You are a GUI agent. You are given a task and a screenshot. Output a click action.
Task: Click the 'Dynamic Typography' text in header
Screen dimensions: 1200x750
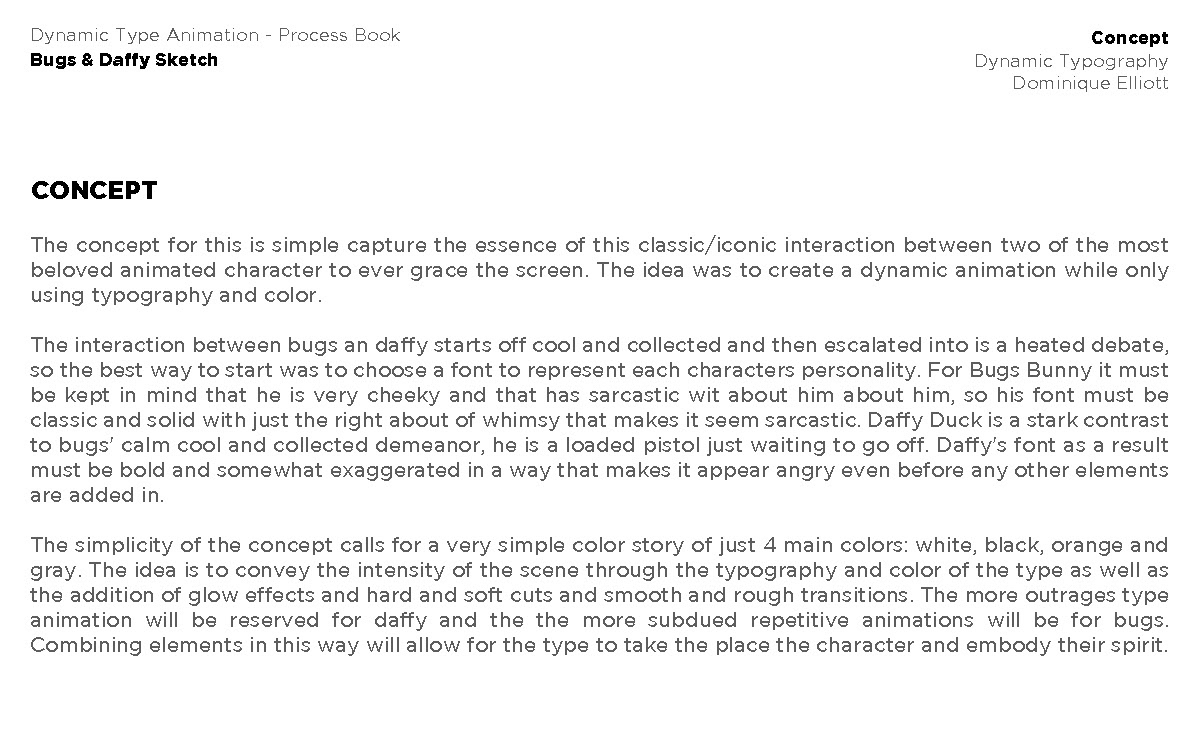[1071, 61]
